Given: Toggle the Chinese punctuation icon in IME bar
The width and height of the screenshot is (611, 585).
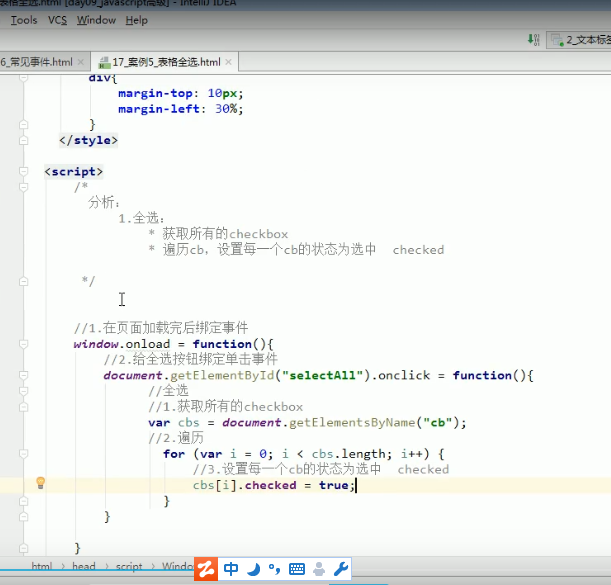Looking at the screenshot, I should click(274, 569).
